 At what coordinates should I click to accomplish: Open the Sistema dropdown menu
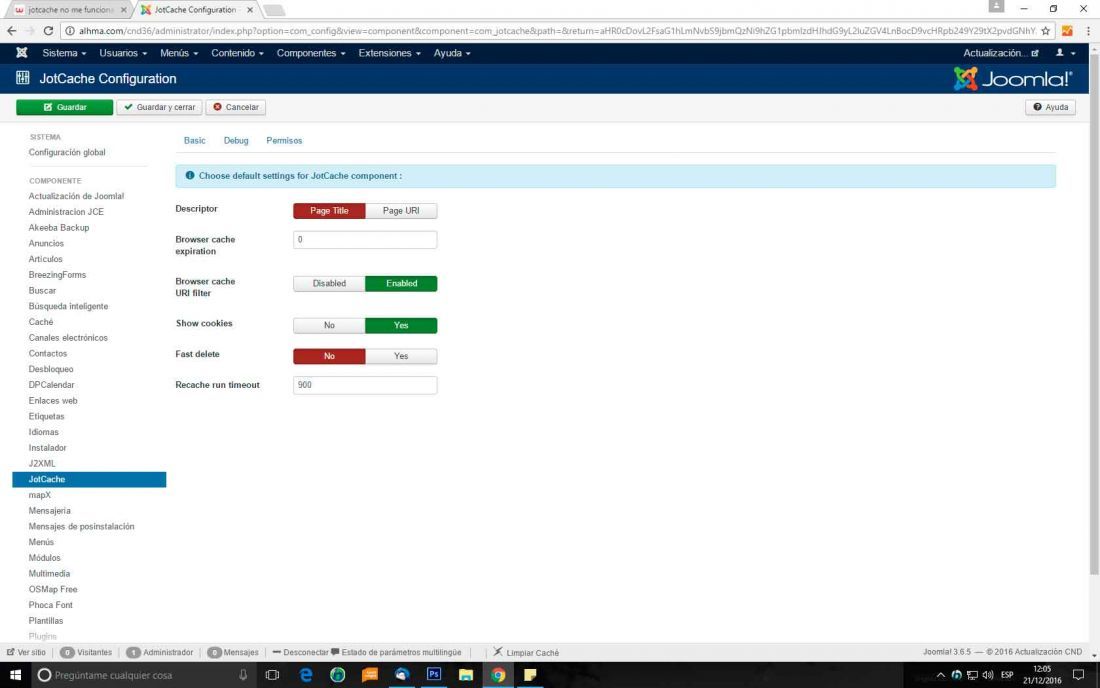(x=64, y=53)
